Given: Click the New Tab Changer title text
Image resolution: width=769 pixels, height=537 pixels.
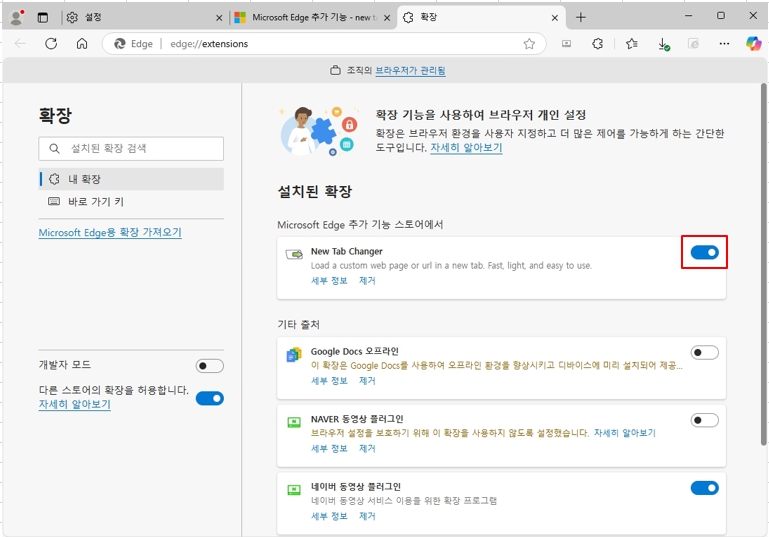Looking at the screenshot, I should click(x=346, y=251).
